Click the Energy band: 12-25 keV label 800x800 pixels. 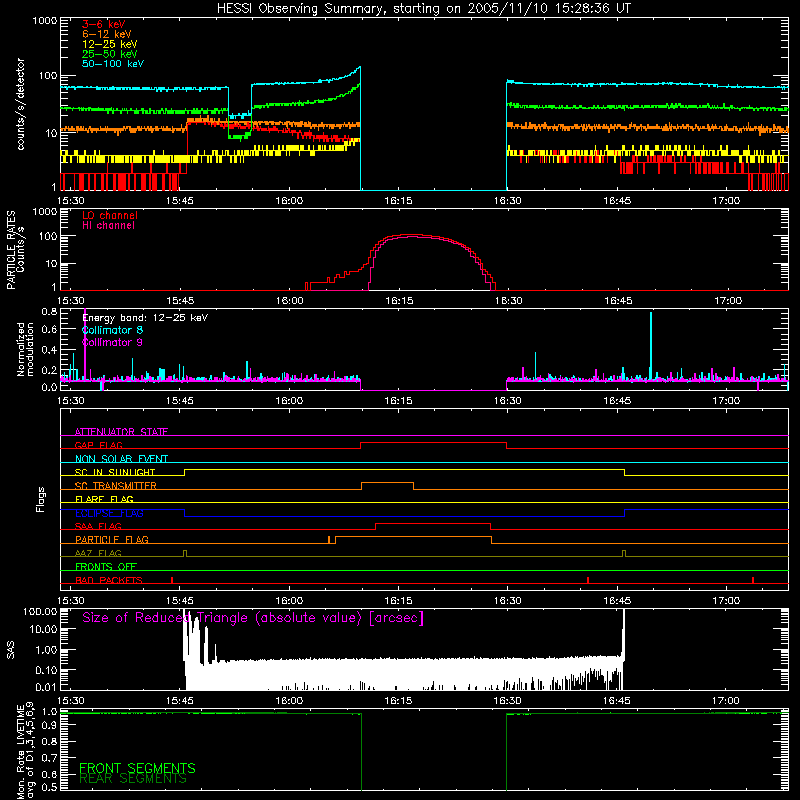pos(145,318)
